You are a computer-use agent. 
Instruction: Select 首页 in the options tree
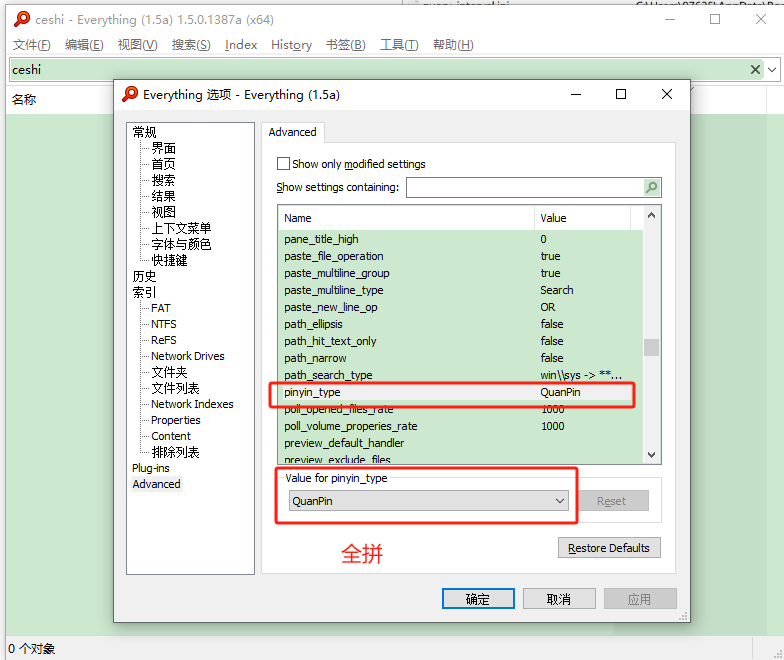(164, 164)
